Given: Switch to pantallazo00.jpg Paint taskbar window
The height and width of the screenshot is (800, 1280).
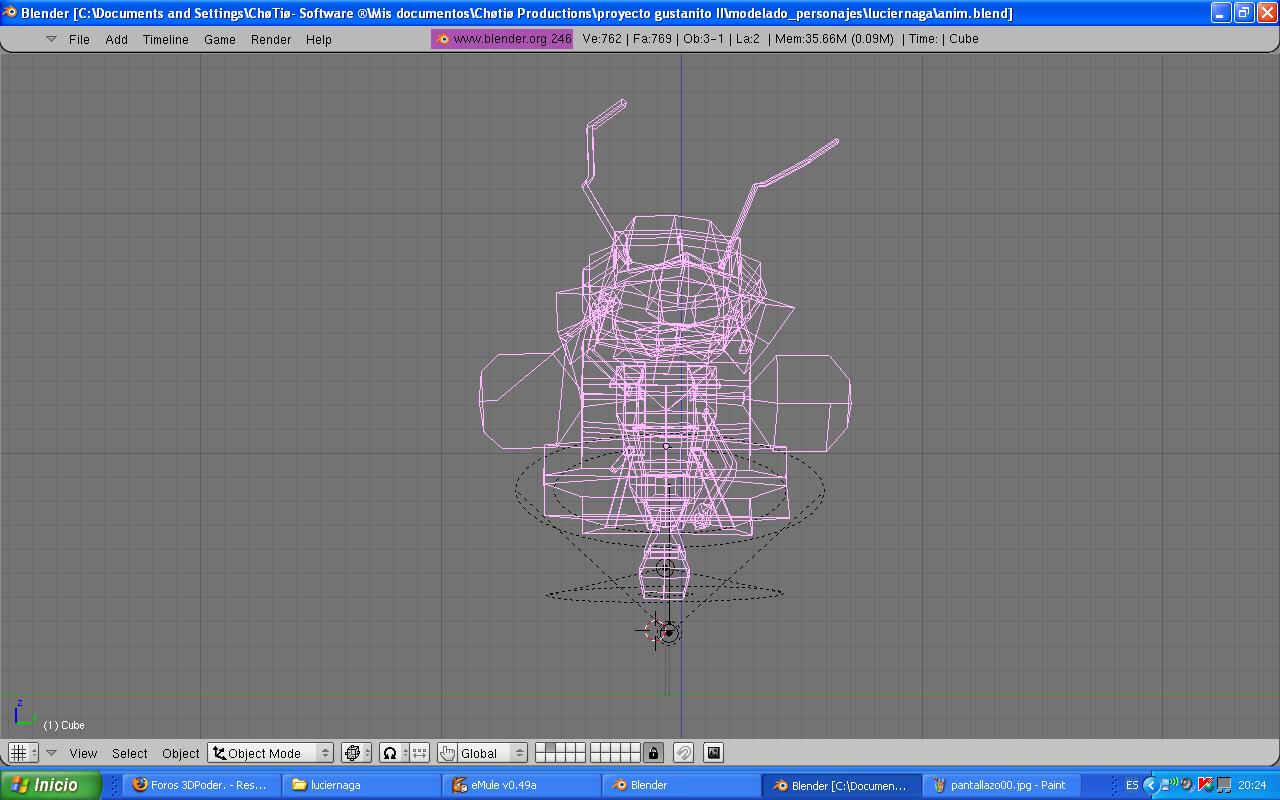Looking at the screenshot, I should (x=1000, y=785).
